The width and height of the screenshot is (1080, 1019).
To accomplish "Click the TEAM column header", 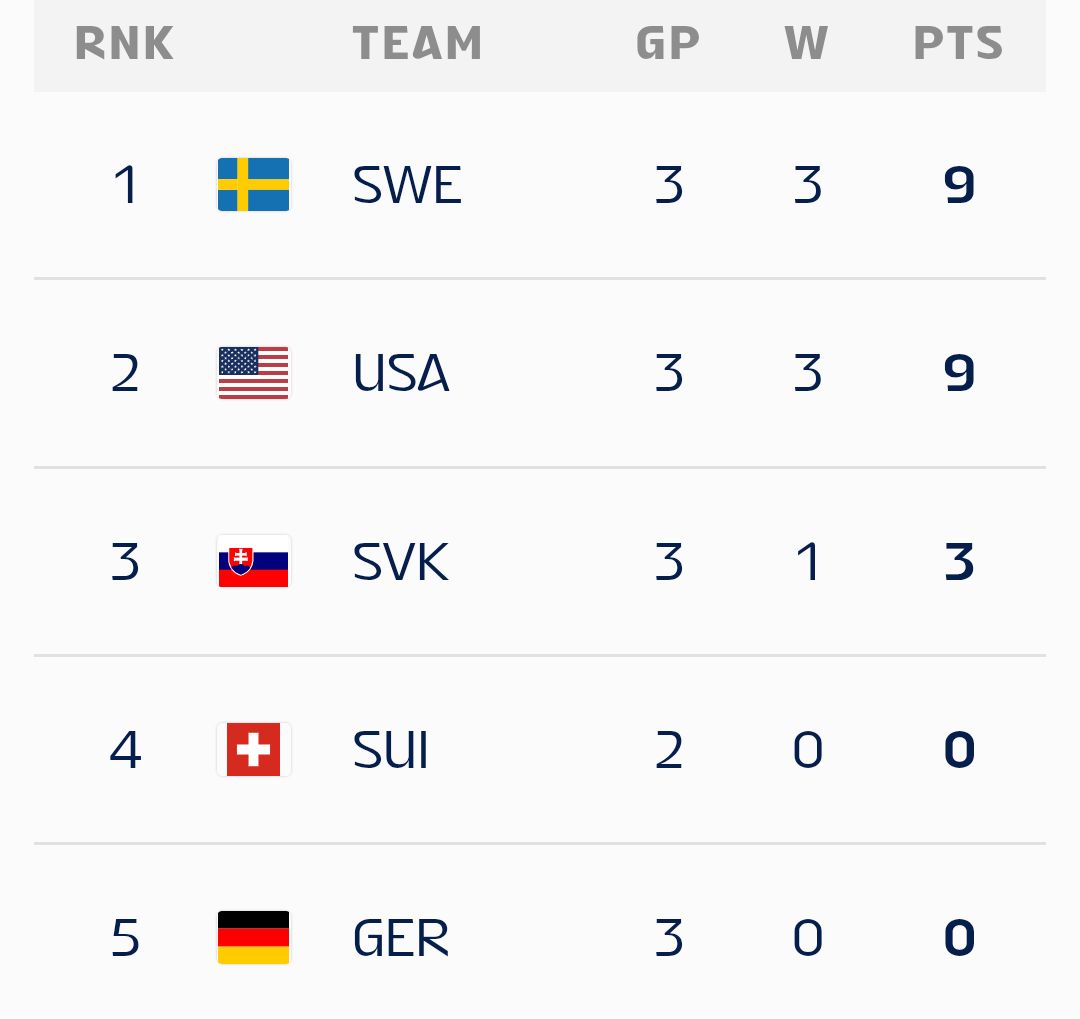I will (417, 44).
